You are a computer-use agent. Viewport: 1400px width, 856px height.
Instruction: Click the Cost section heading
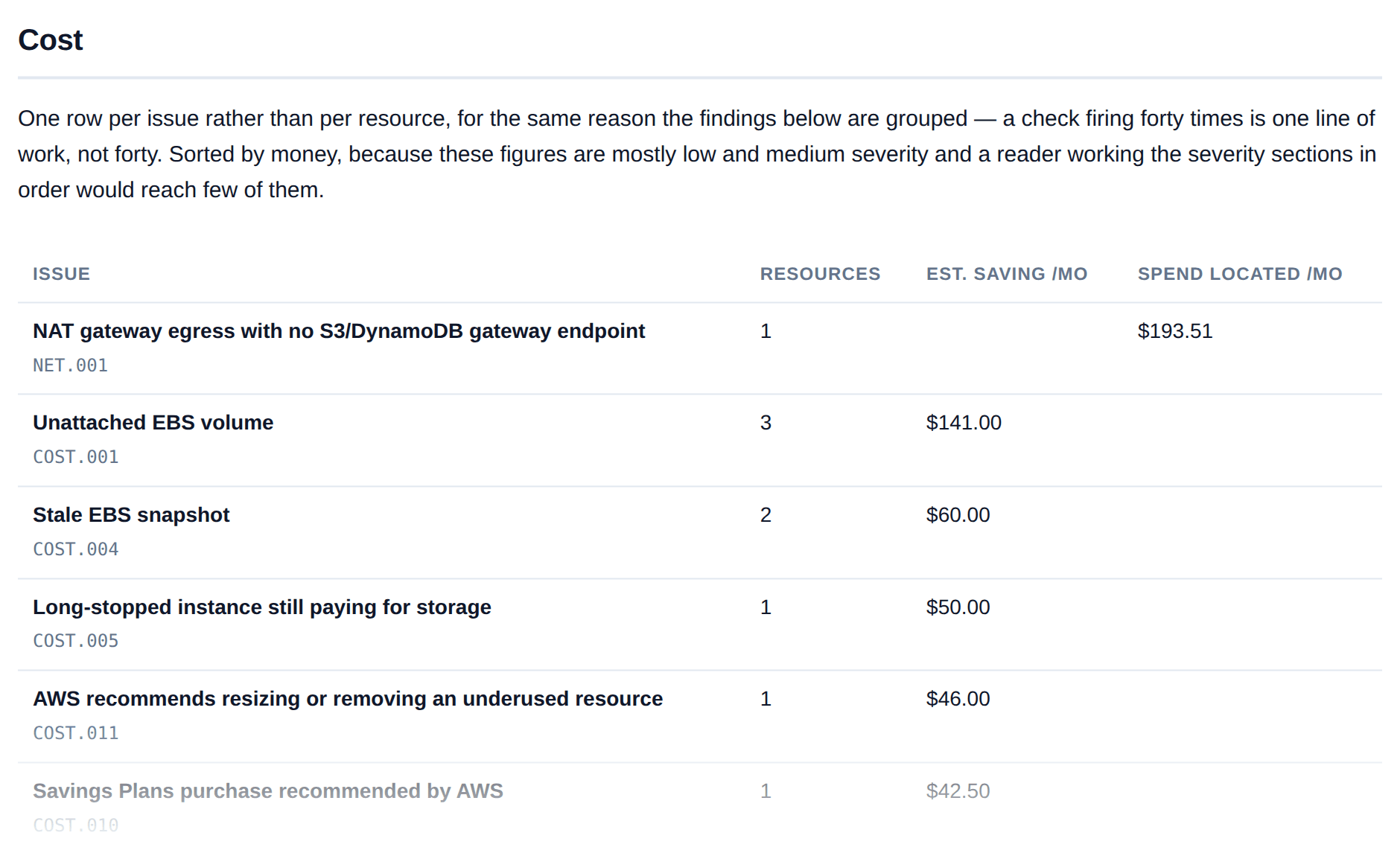(51, 40)
